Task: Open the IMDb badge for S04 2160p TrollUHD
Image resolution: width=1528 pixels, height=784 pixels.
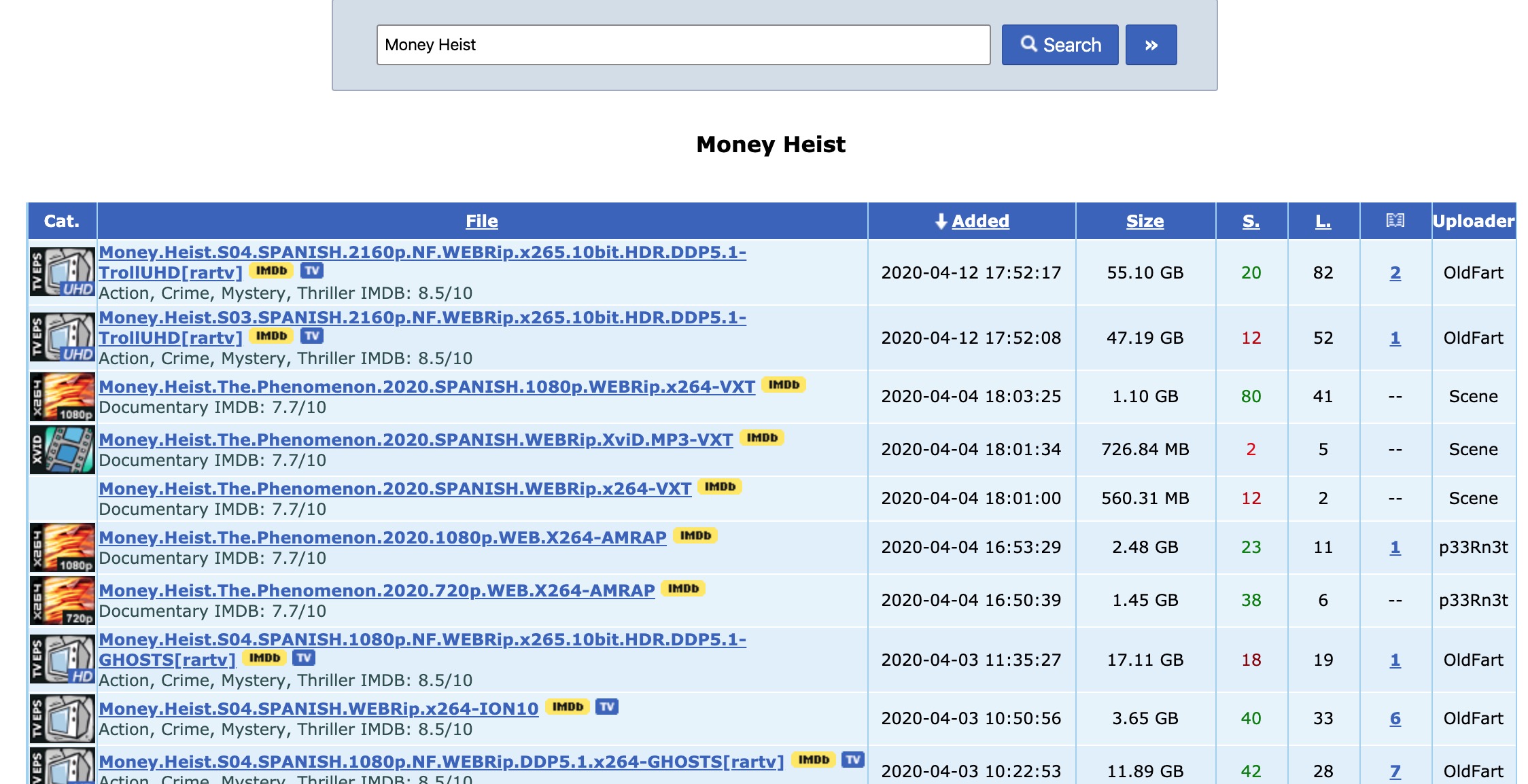Action: [271, 271]
